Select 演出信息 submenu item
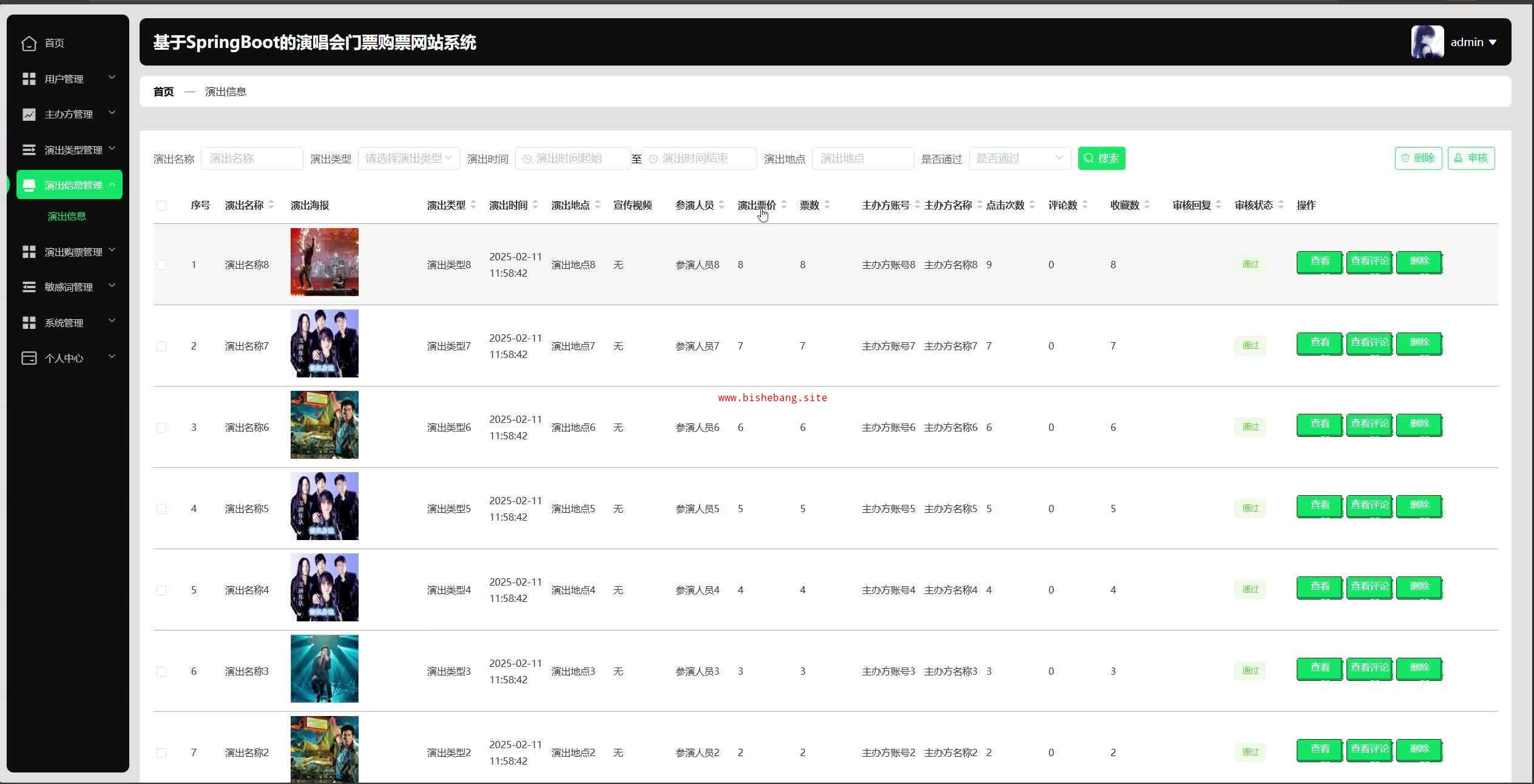This screenshot has height=784, width=1534. 67,216
